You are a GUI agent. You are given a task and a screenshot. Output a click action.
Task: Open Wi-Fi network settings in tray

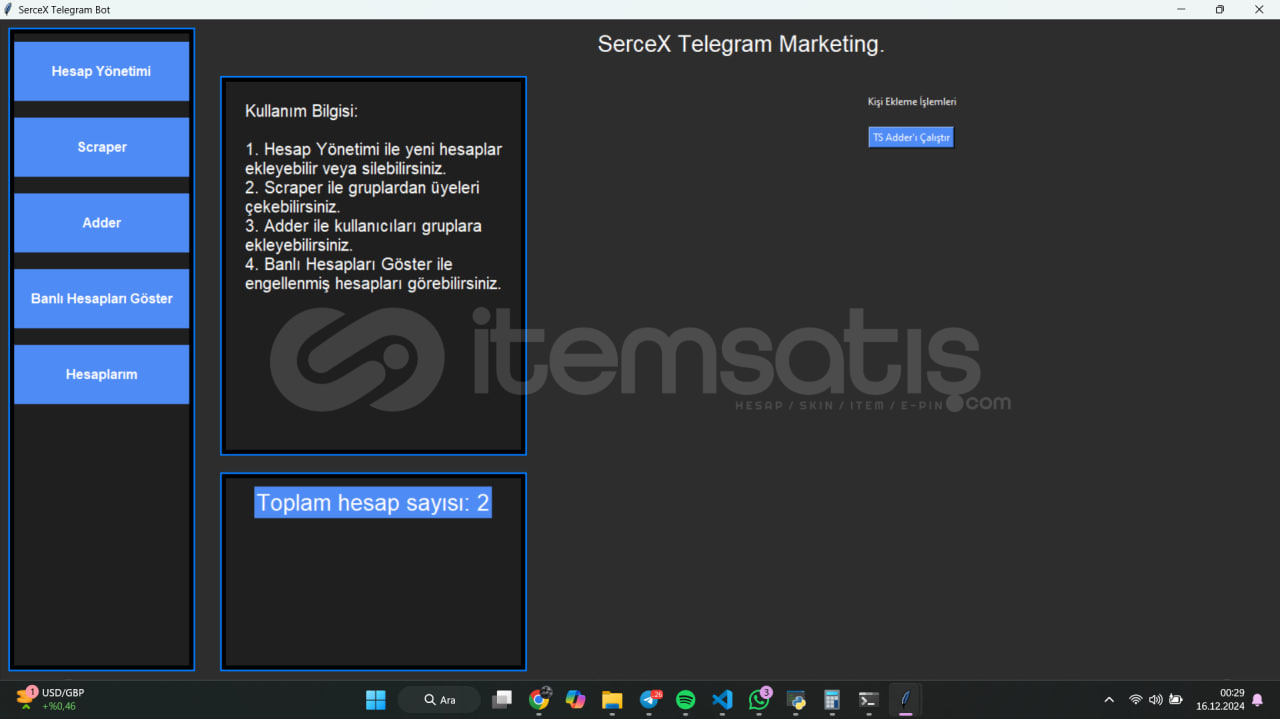click(1135, 700)
